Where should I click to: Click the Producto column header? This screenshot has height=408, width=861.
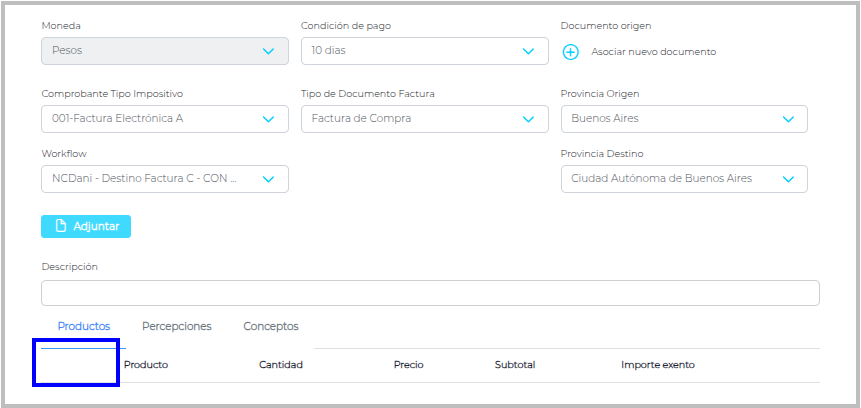pos(146,365)
